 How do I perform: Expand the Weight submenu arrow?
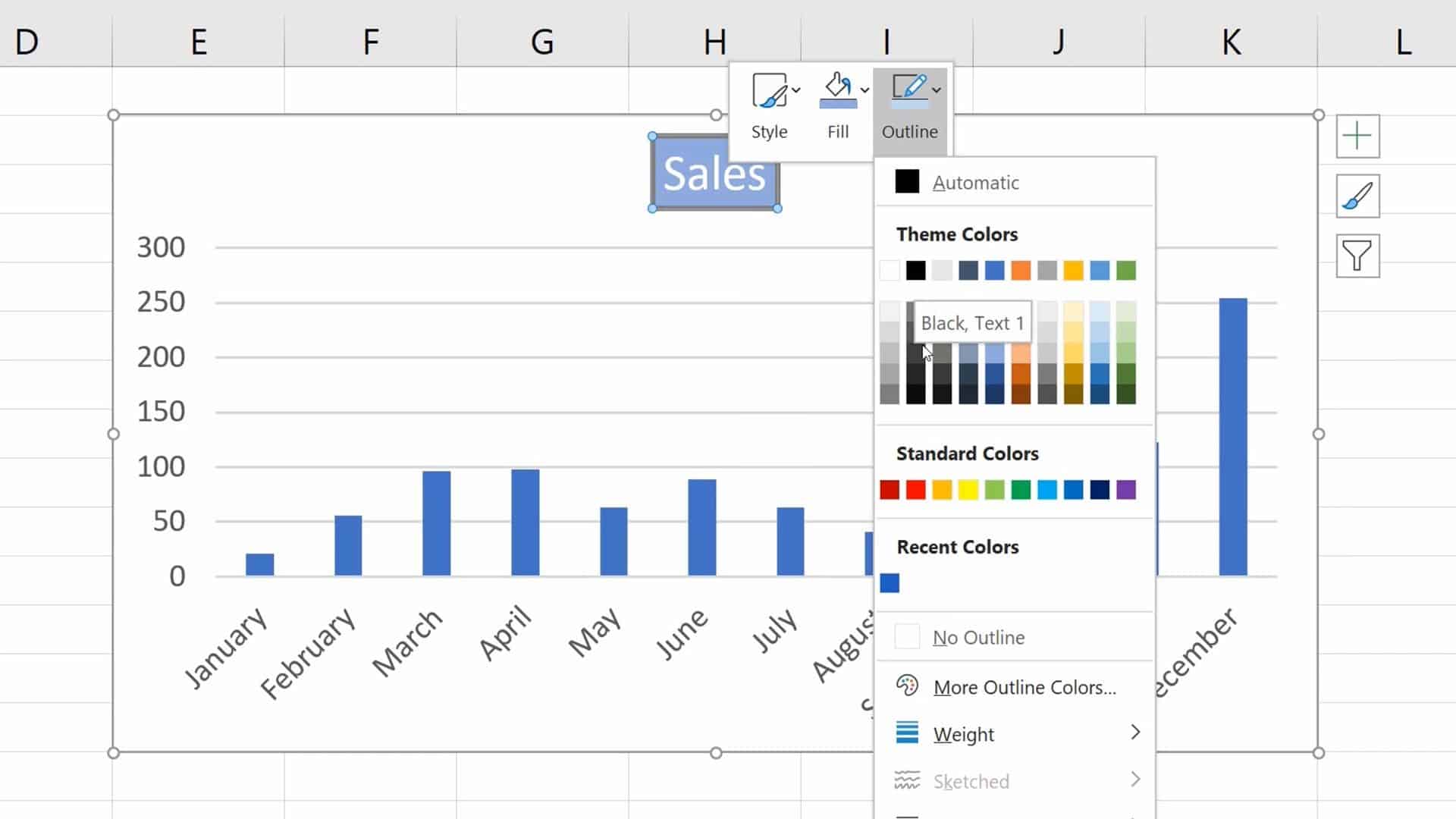pyautogui.click(x=1135, y=732)
